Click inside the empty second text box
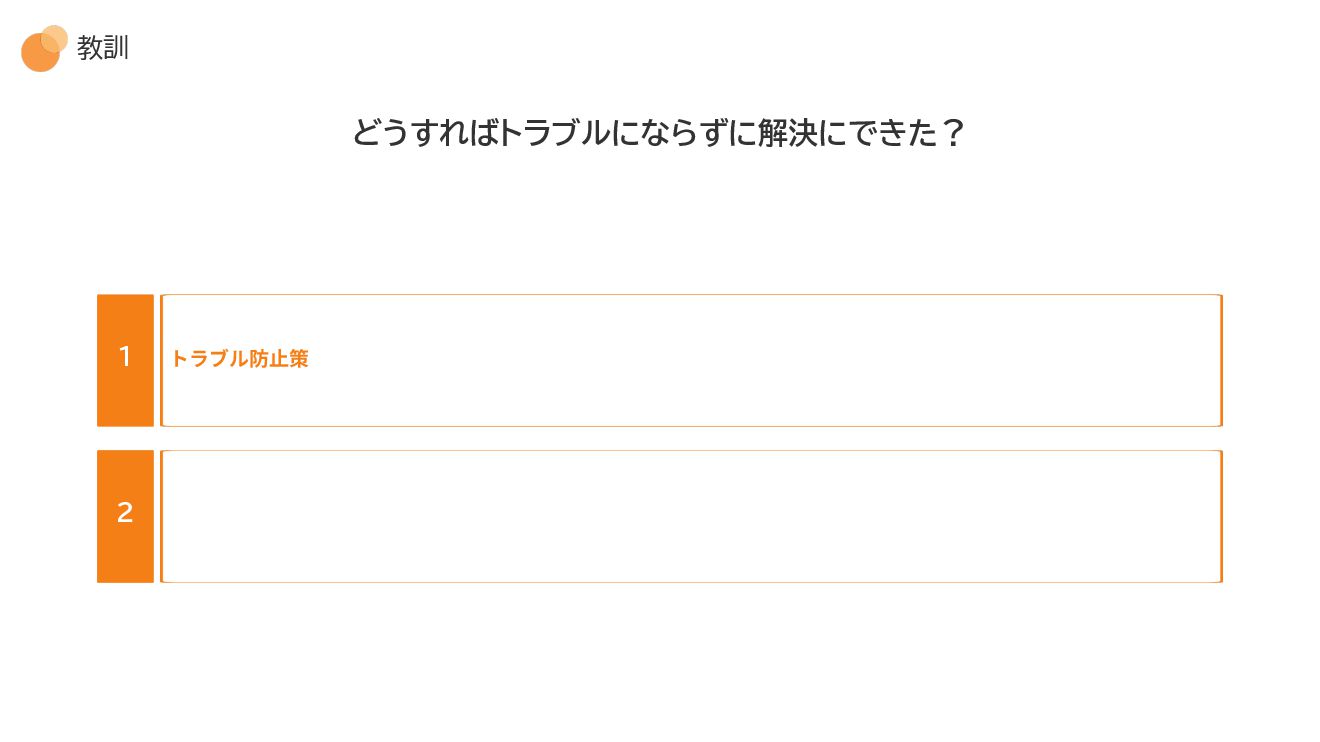 pos(690,516)
